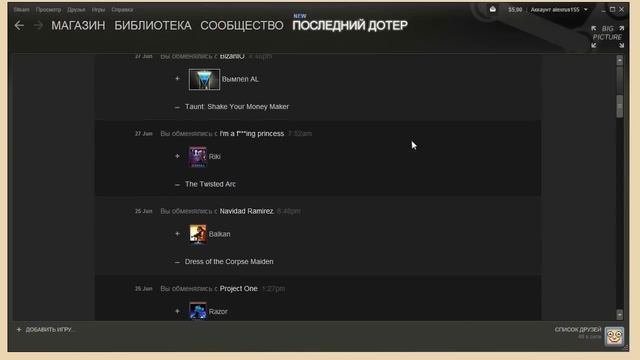Click Taunt: Shake Your Money Maker
The image size is (640, 360).
(x=237, y=107)
